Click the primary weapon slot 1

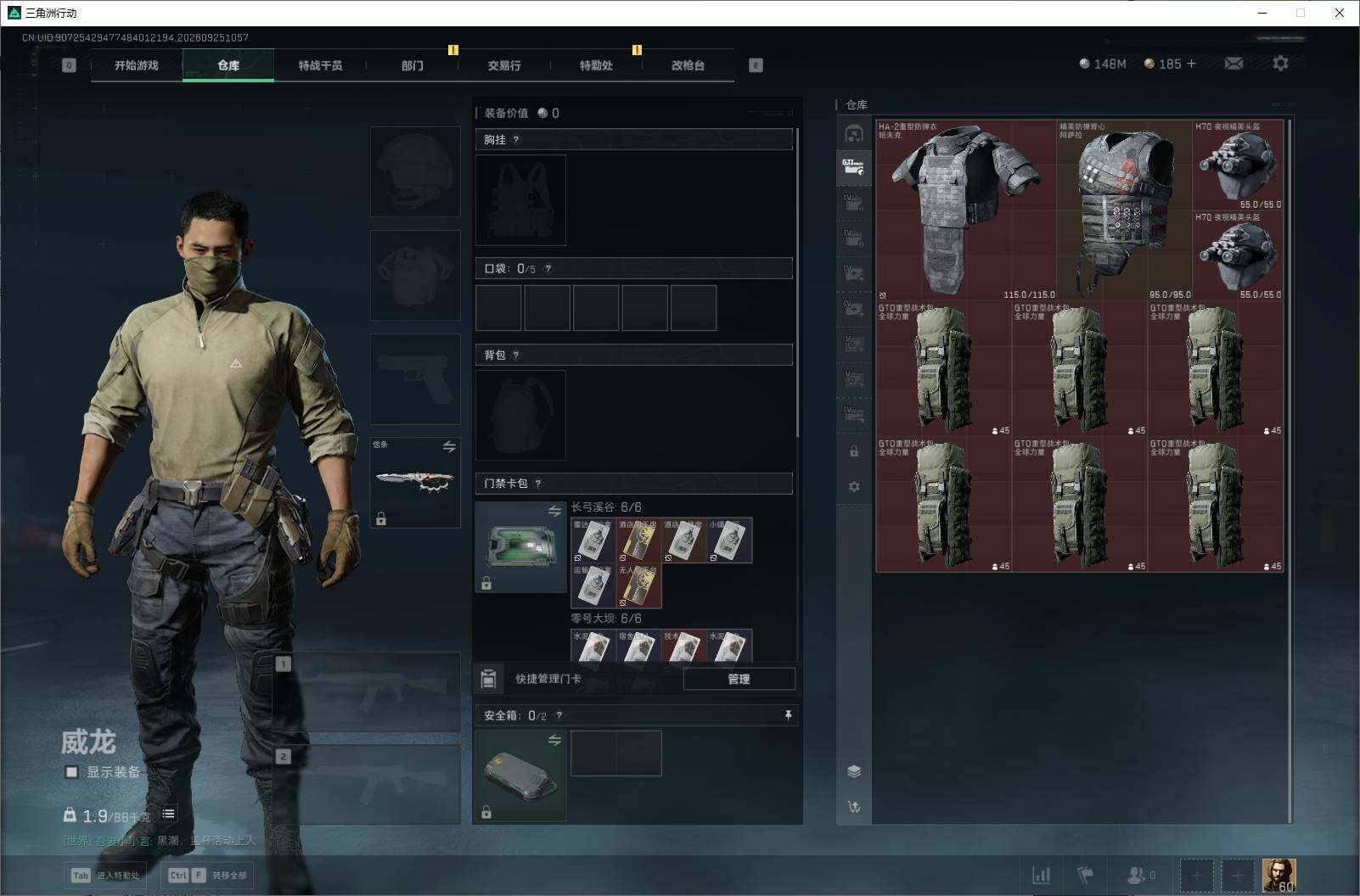[367, 692]
